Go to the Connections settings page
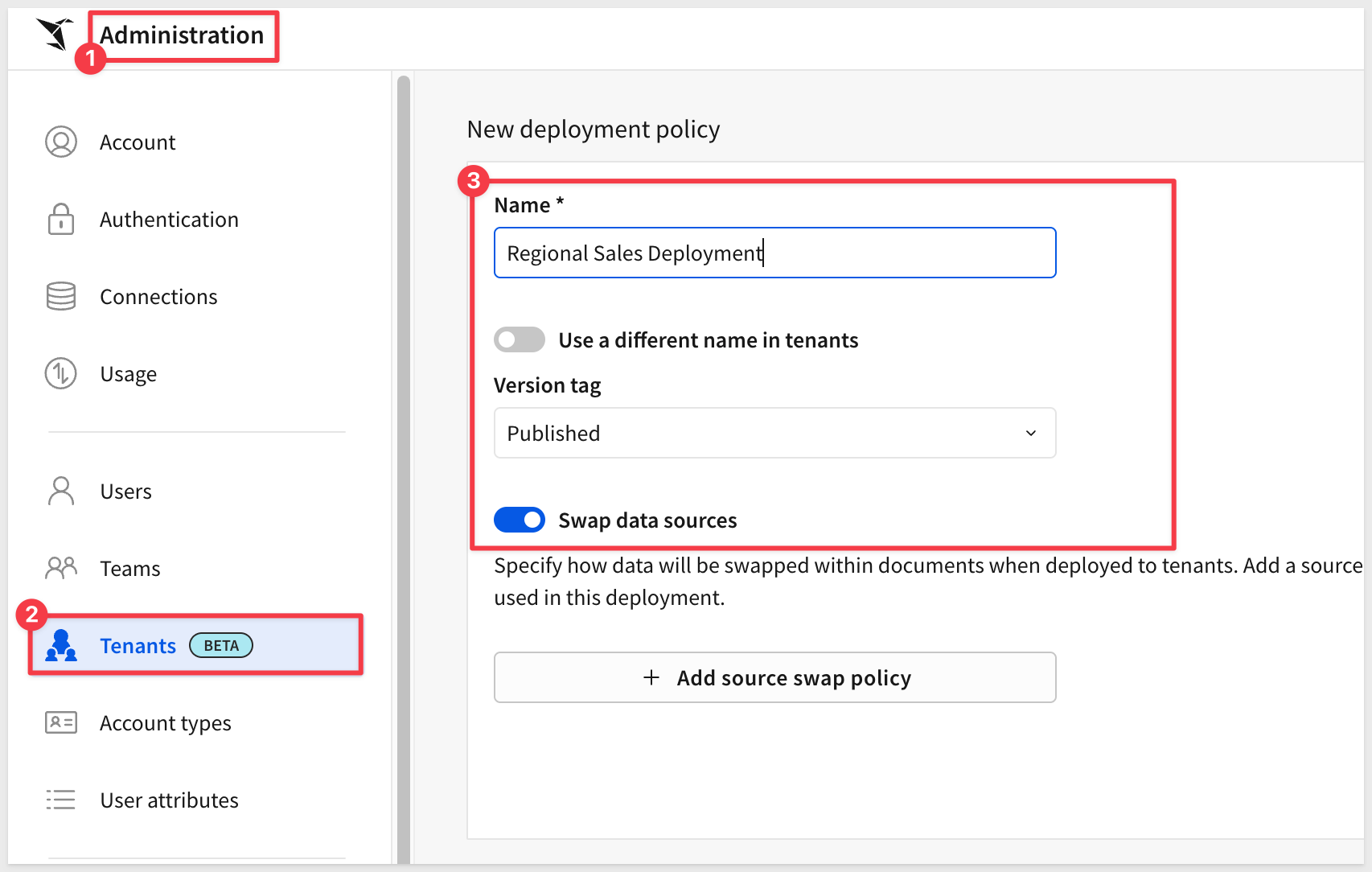 [x=158, y=297]
